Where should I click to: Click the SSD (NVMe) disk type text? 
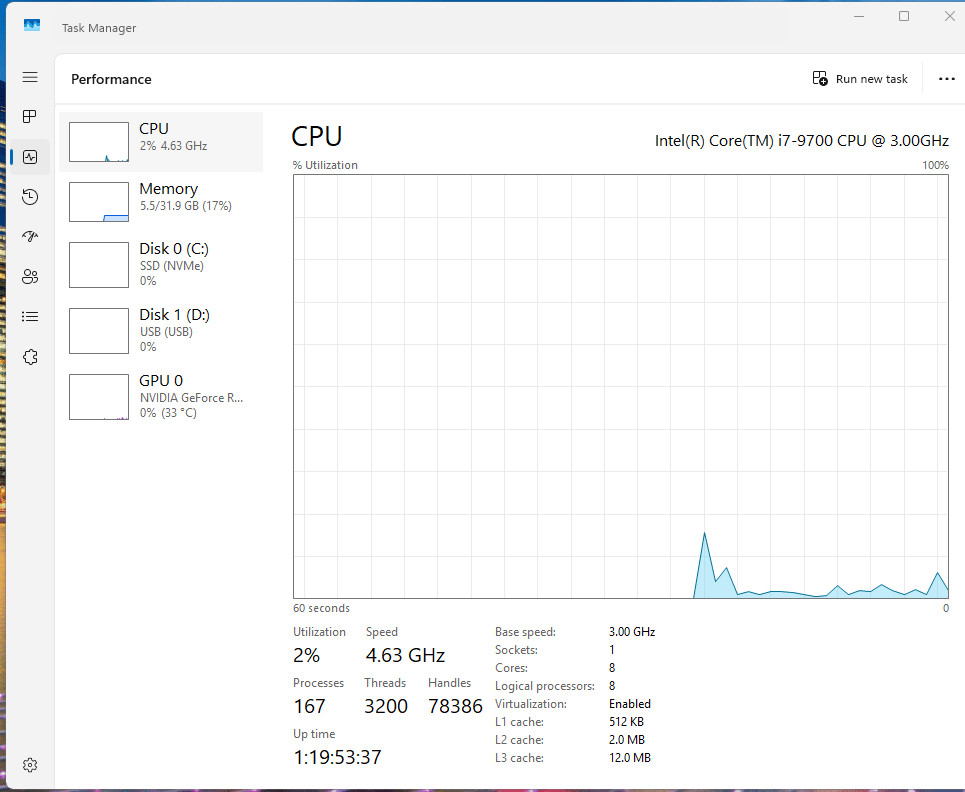(x=172, y=266)
